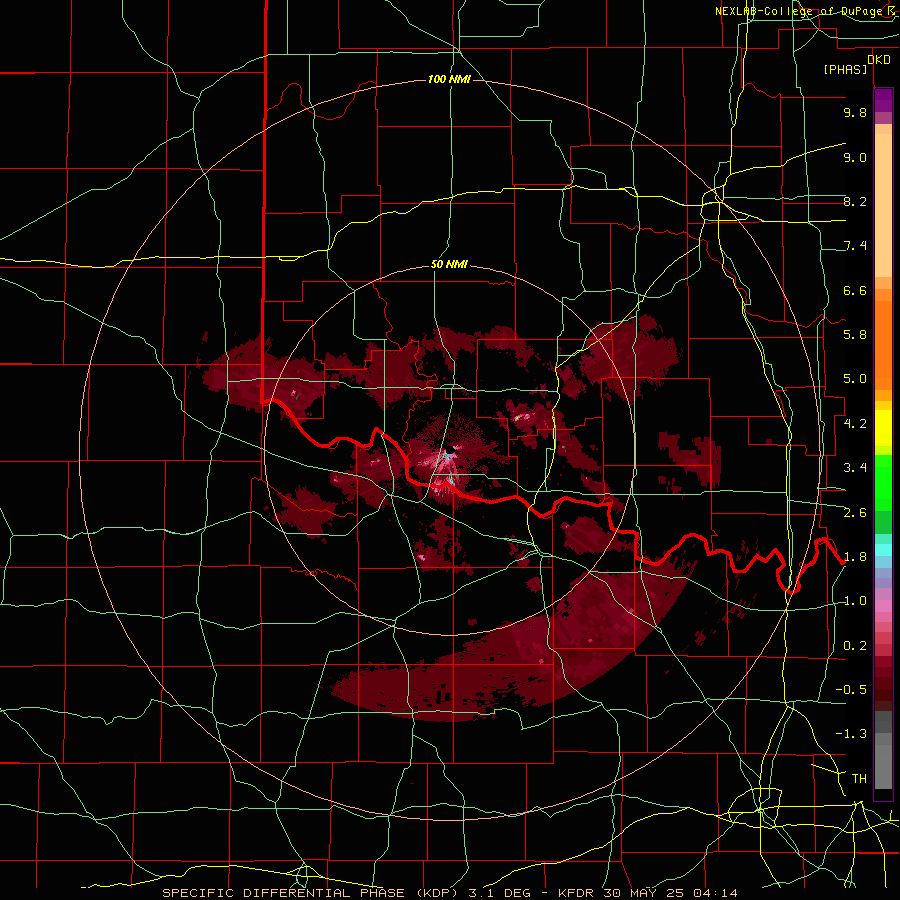Click the 3.4 color scale value
The image size is (900, 900).
click(x=855, y=468)
